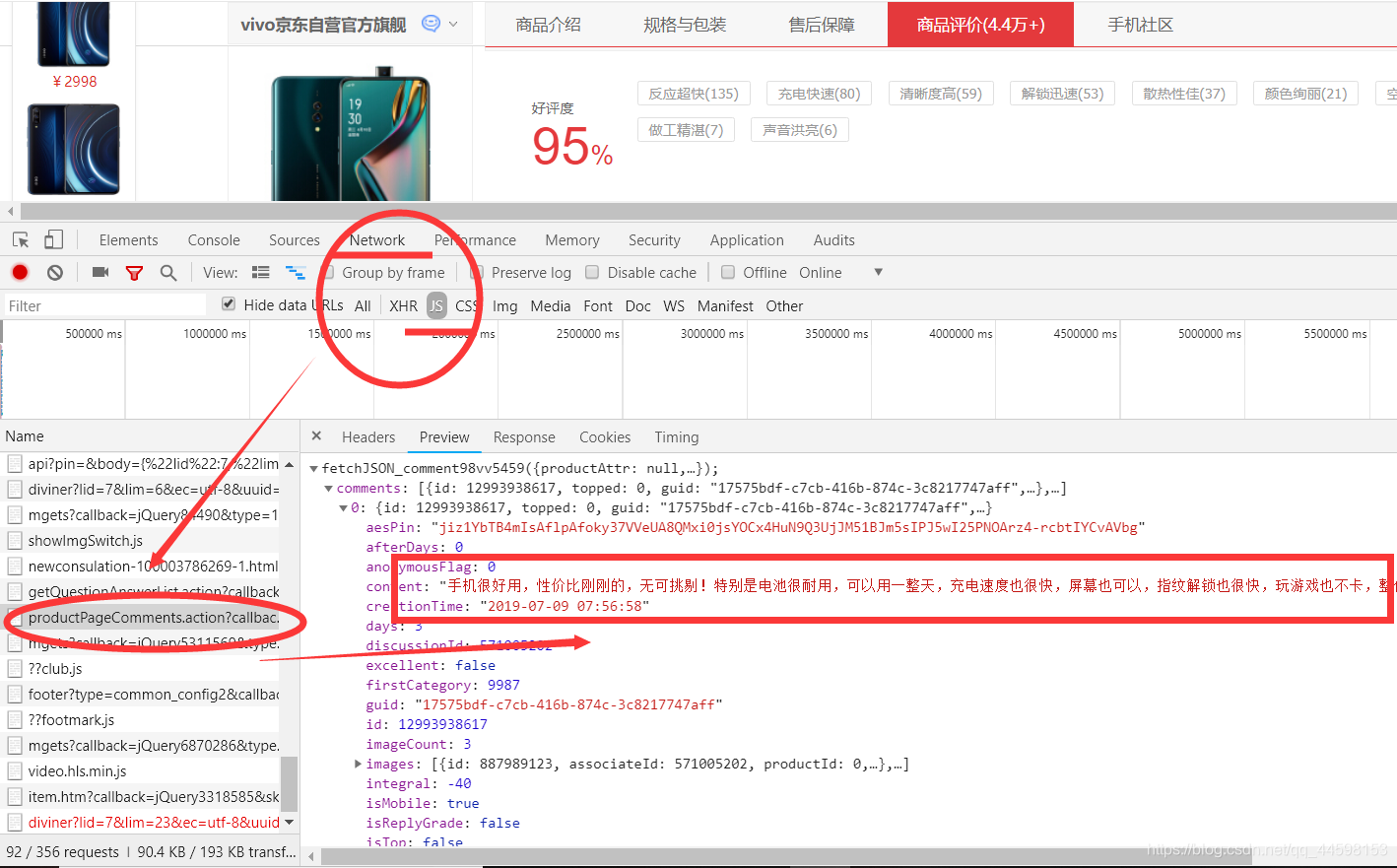Image resolution: width=1397 pixels, height=868 pixels.
Task: Toggle the Offline checkbox
Action: coord(728,272)
